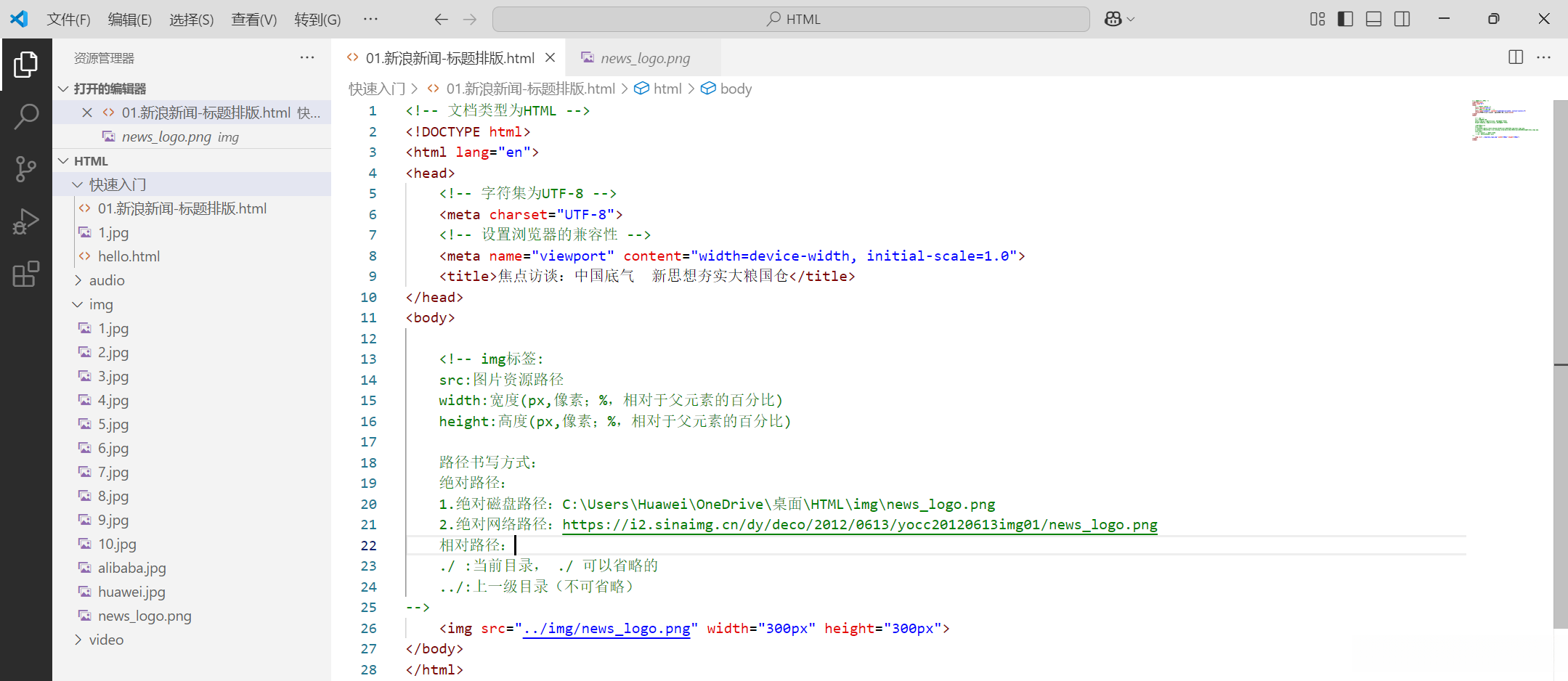Open news_logo.png in the img folder

pyautogui.click(x=192, y=616)
